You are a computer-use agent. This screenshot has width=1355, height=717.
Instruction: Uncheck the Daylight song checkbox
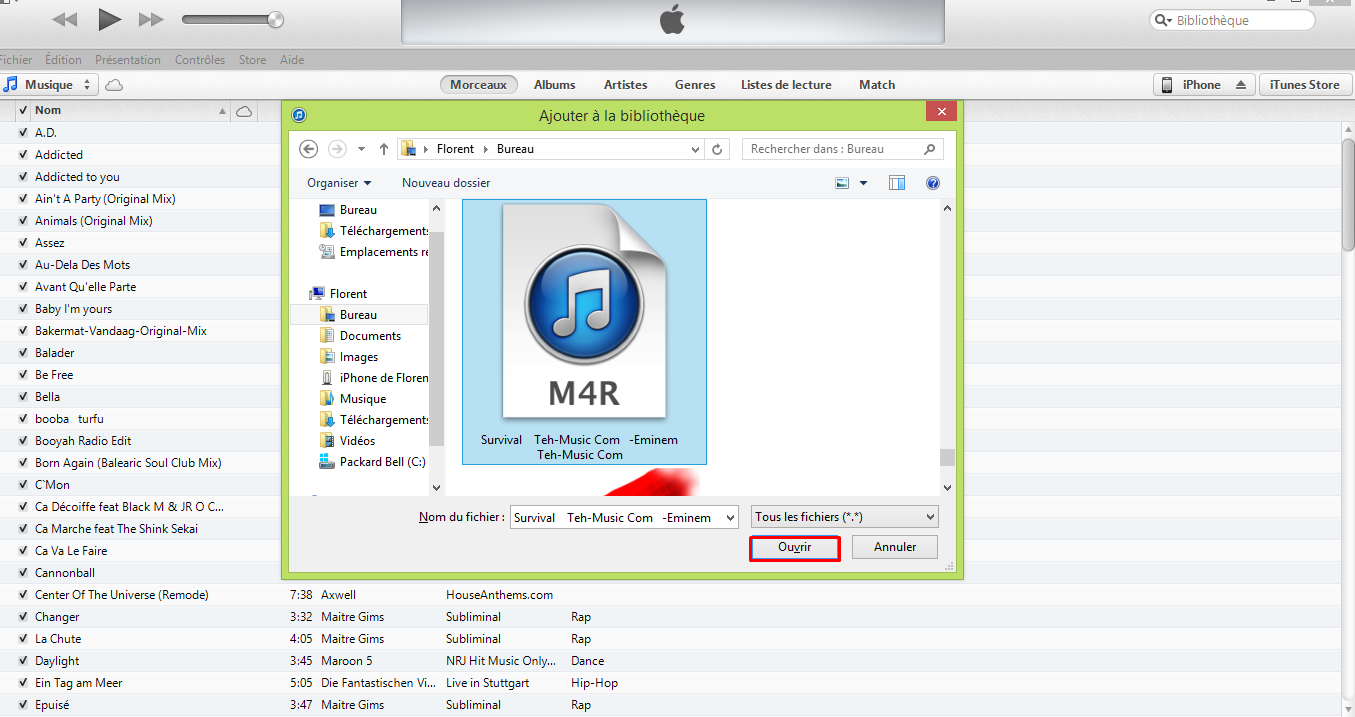(x=23, y=661)
